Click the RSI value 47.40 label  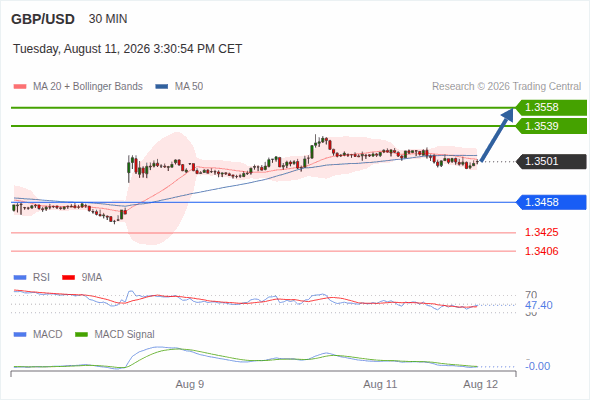point(539,305)
